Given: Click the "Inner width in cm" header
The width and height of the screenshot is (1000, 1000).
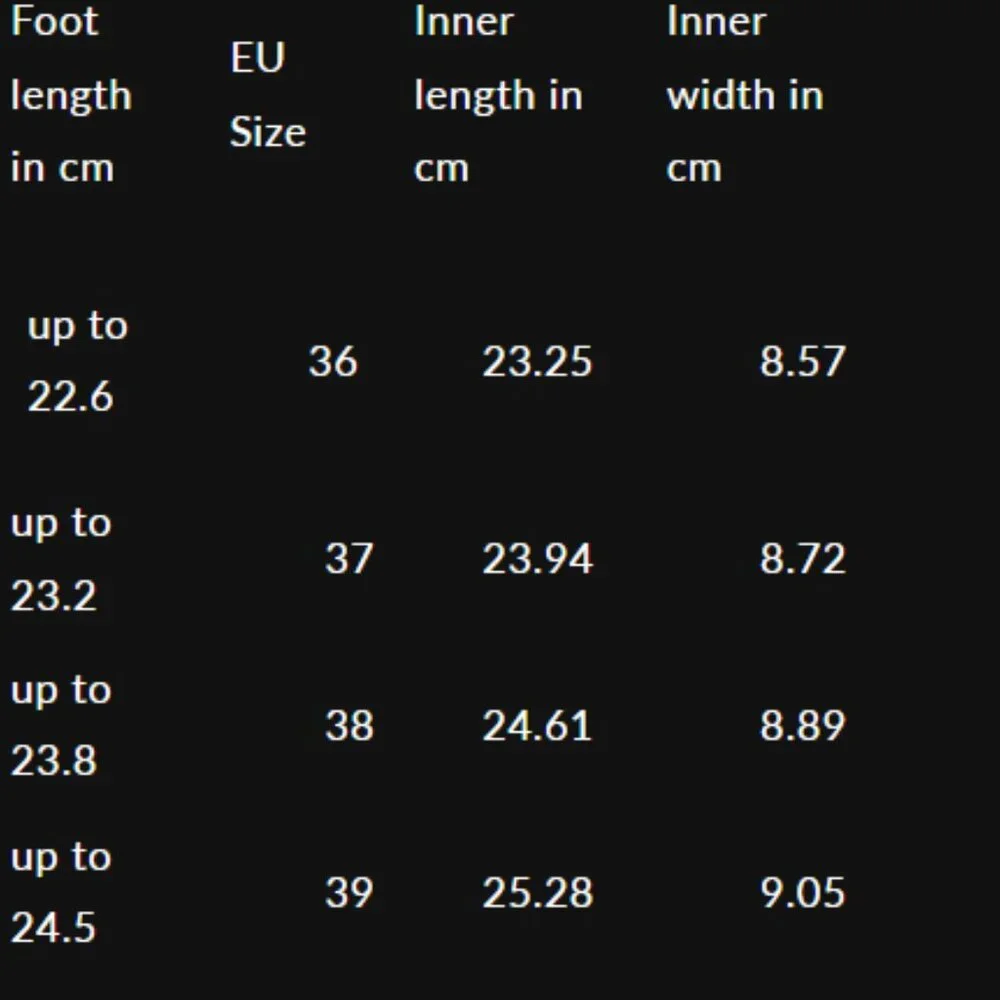Looking at the screenshot, I should pyautogui.click(x=745, y=95).
